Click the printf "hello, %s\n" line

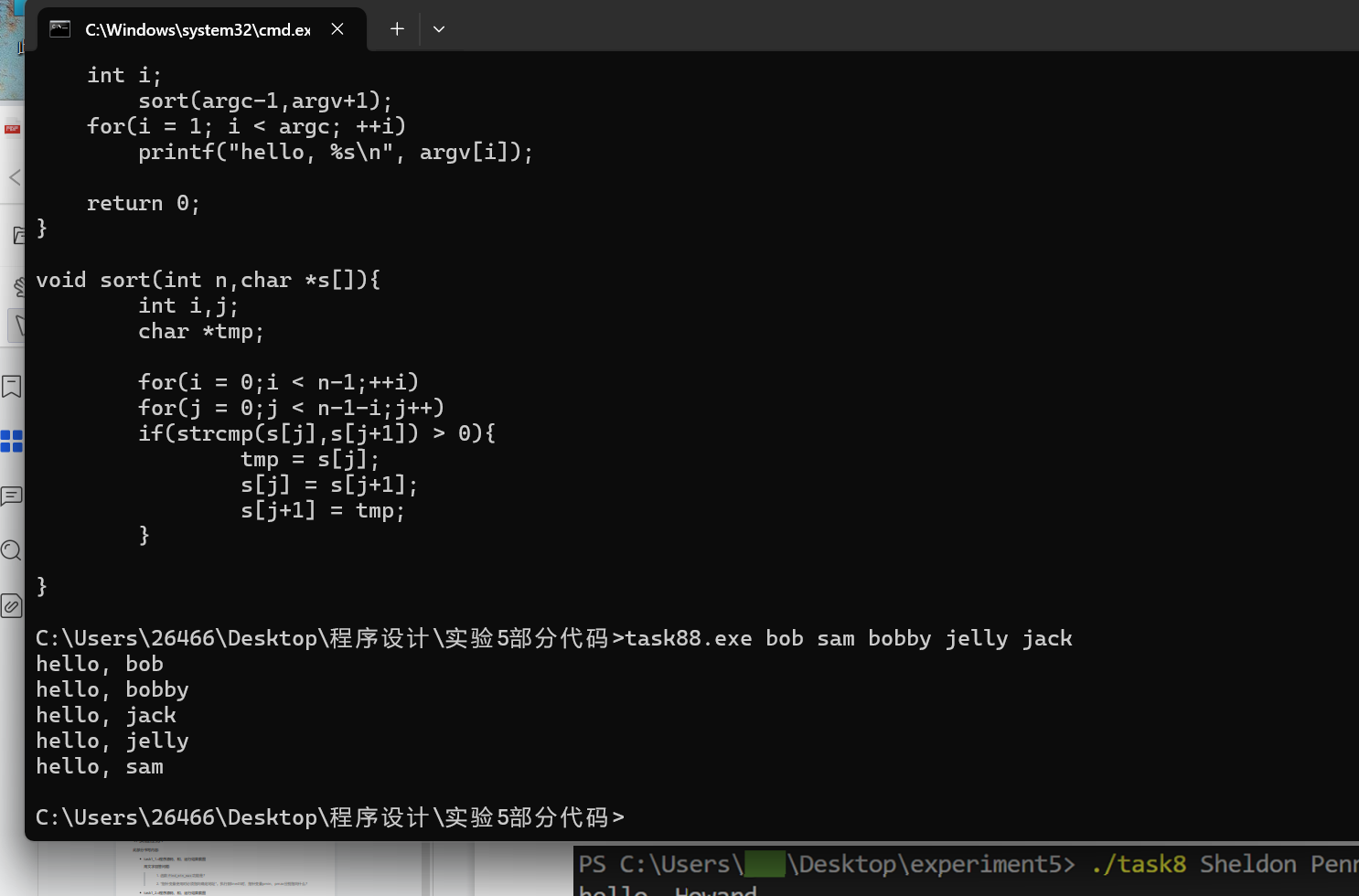point(336,152)
